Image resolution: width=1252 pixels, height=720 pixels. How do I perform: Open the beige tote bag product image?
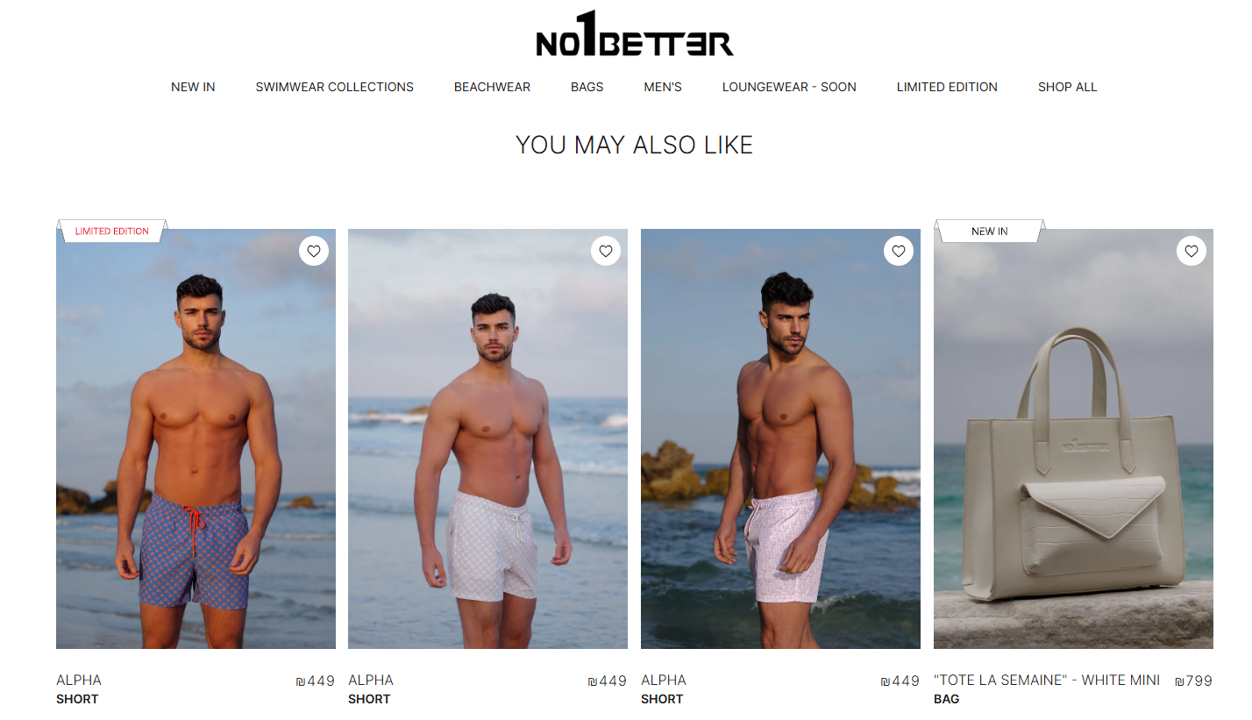(x=1073, y=439)
